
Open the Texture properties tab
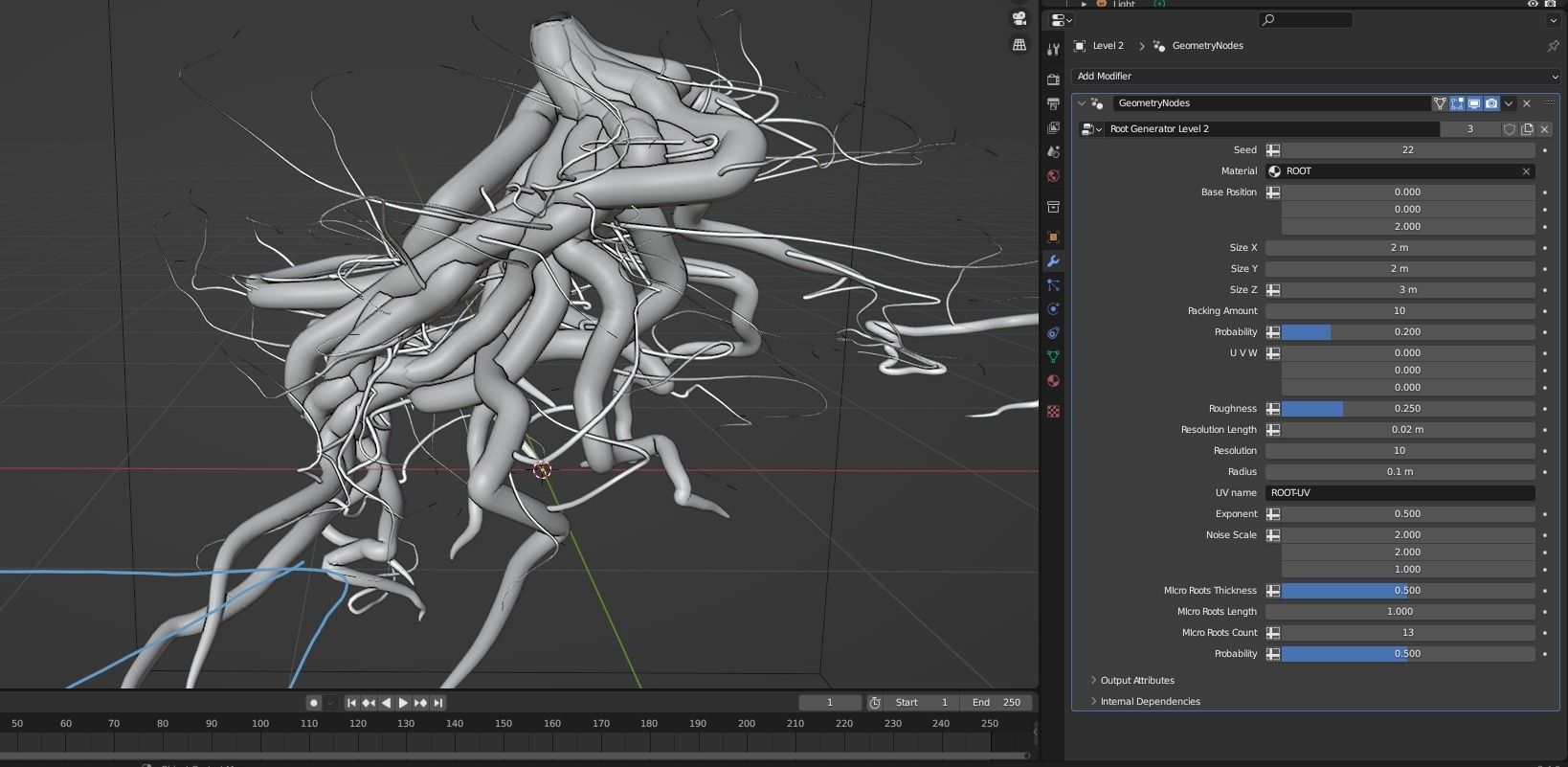(1053, 411)
